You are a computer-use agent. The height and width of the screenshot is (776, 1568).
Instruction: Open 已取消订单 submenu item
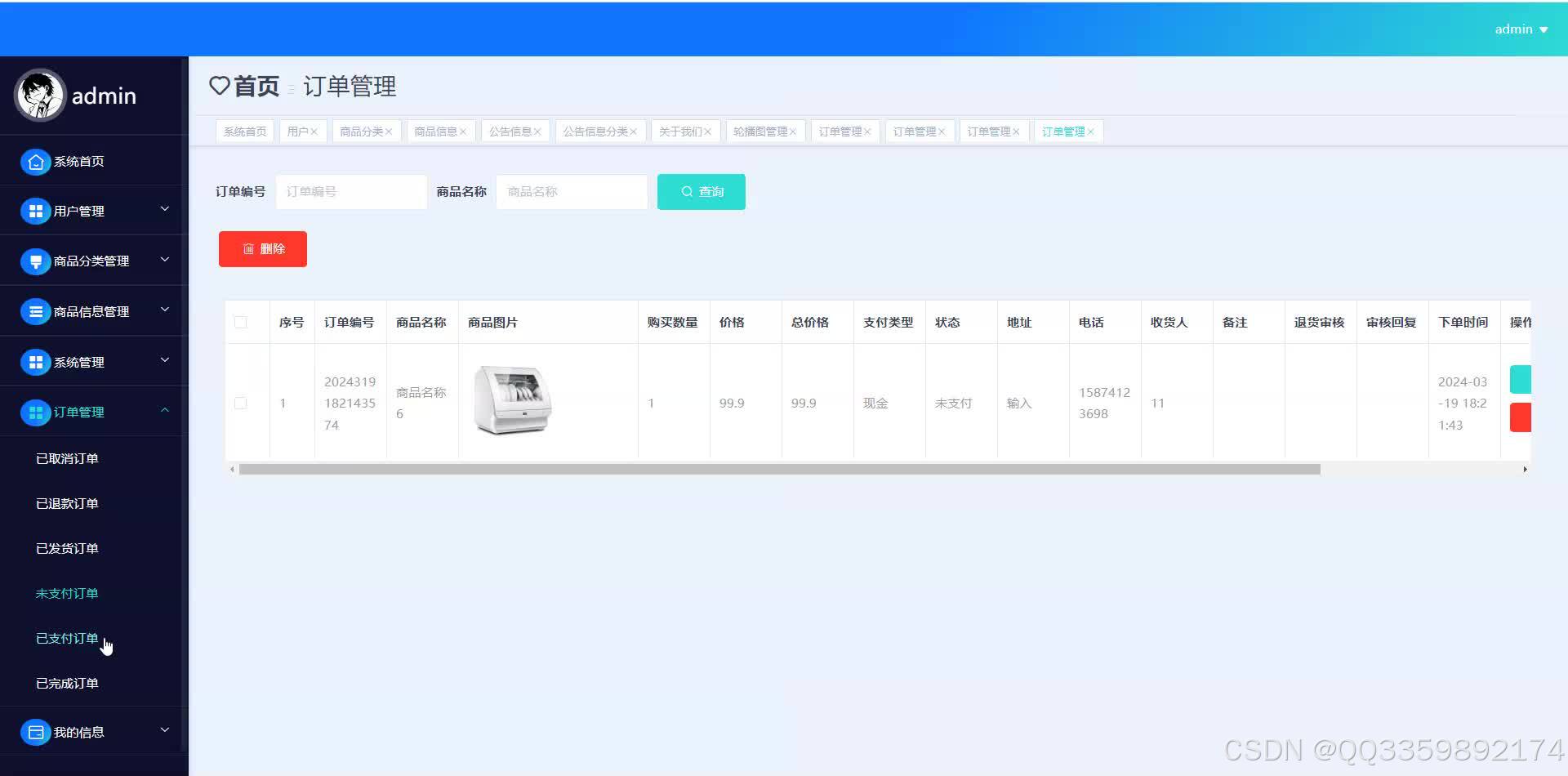(x=67, y=459)
